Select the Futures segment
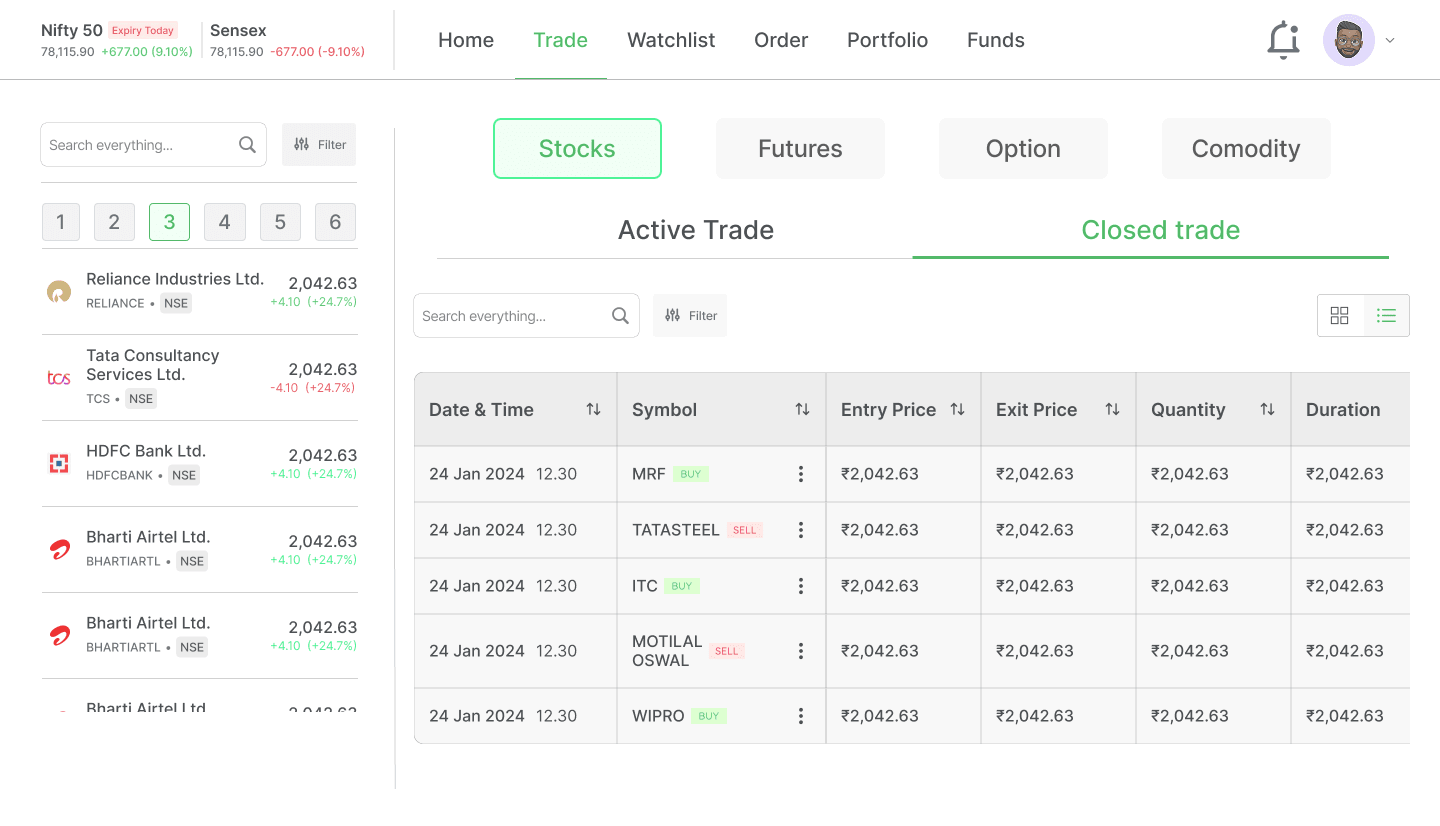1440x826 pixels. coord(800,149)
